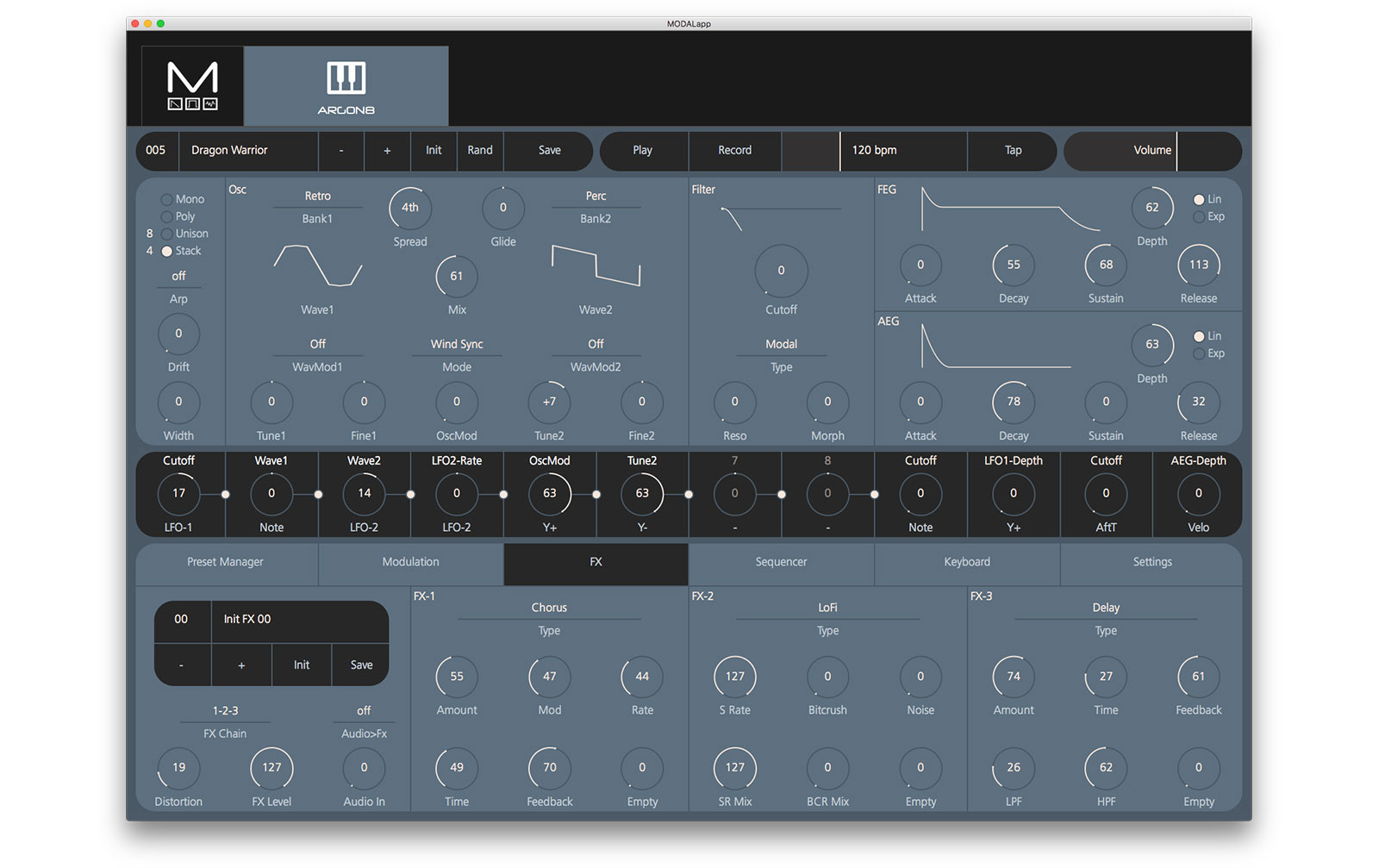
Task: Click the AEG envelope graph
Action: (x=995, y=346)
